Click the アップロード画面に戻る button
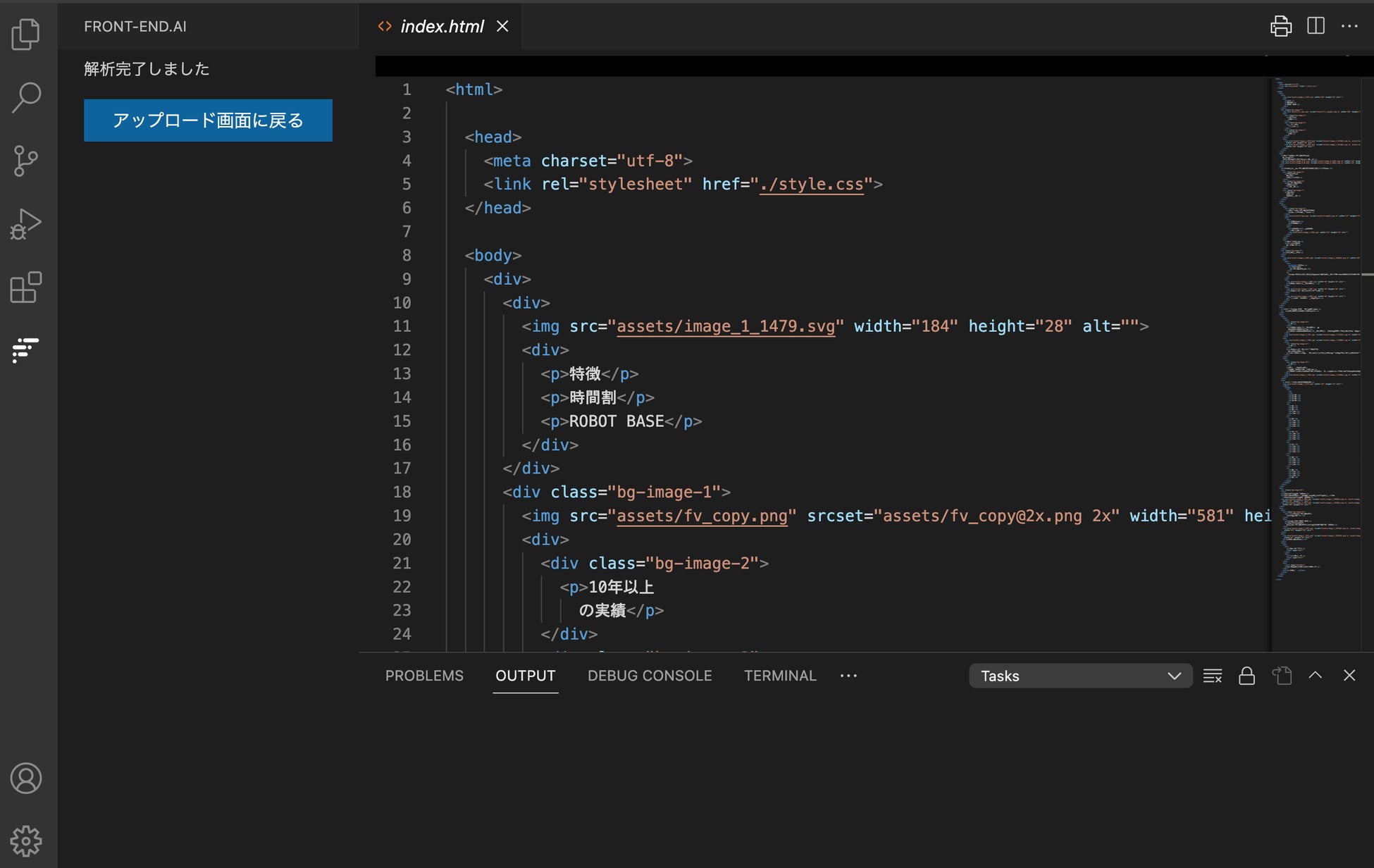Image resolution: width=1374 pixels, height=868 pixels. [208, 120]
